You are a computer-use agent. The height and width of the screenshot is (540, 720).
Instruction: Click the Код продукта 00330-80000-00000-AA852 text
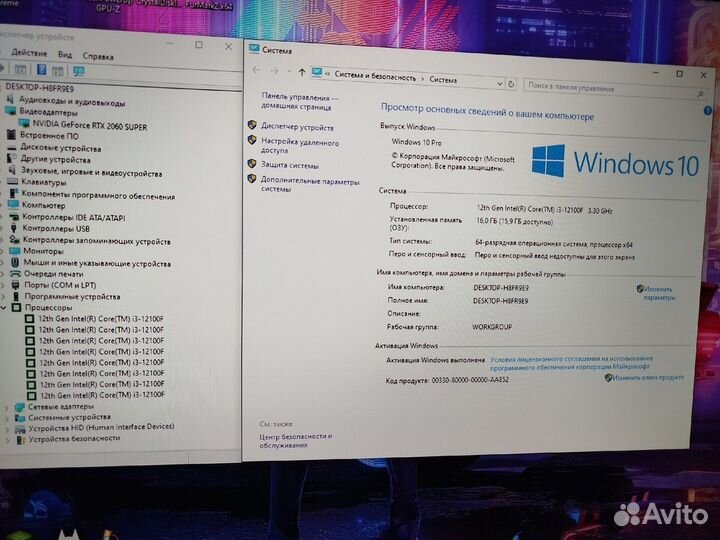pos(447,380)
